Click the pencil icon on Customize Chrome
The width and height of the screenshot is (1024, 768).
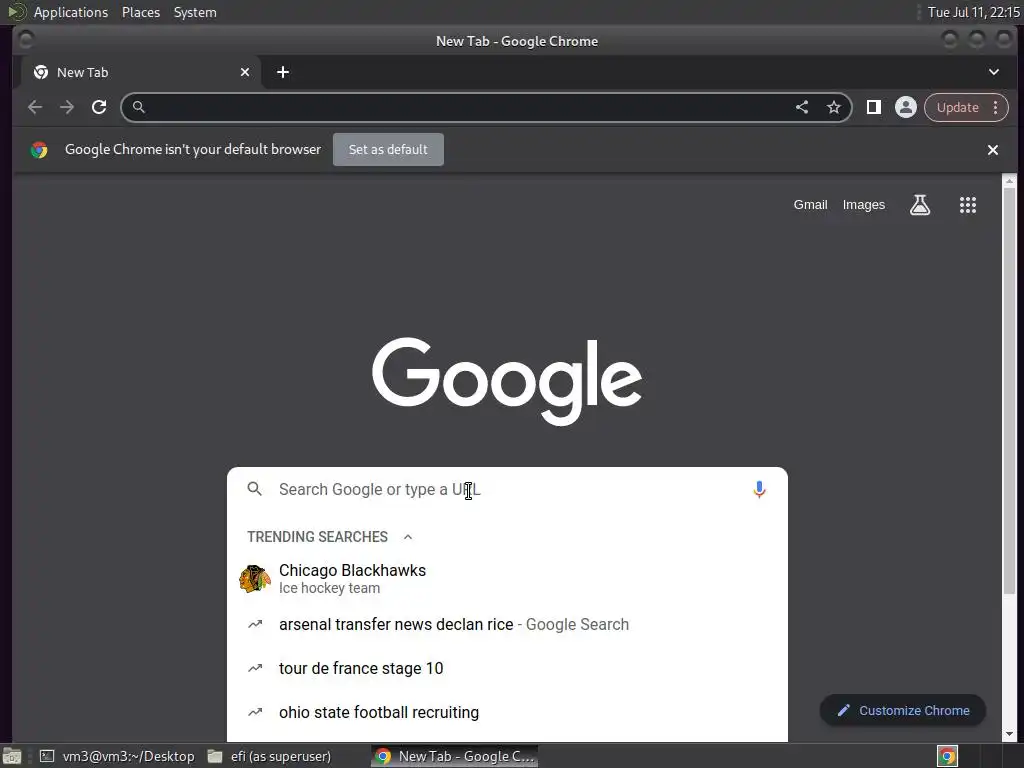point(843,710)
